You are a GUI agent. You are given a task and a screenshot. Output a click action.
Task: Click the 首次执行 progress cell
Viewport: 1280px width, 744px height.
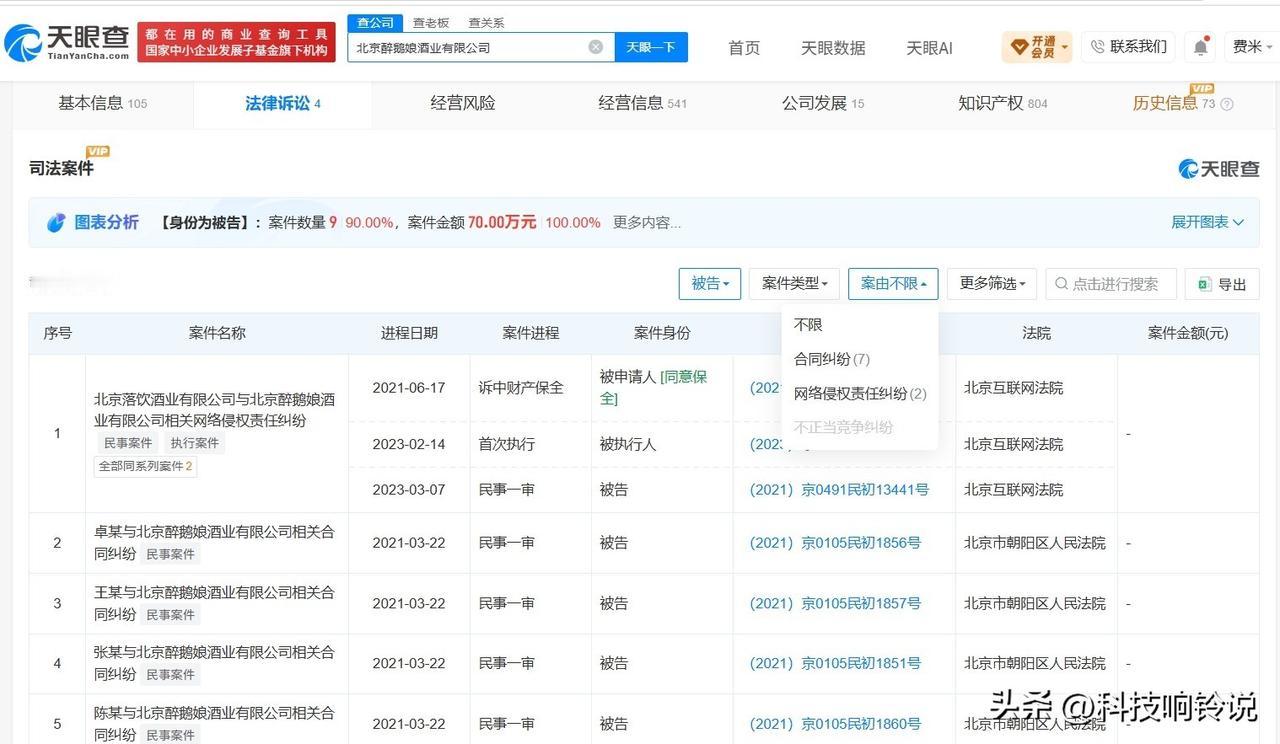tap(507, 444)
